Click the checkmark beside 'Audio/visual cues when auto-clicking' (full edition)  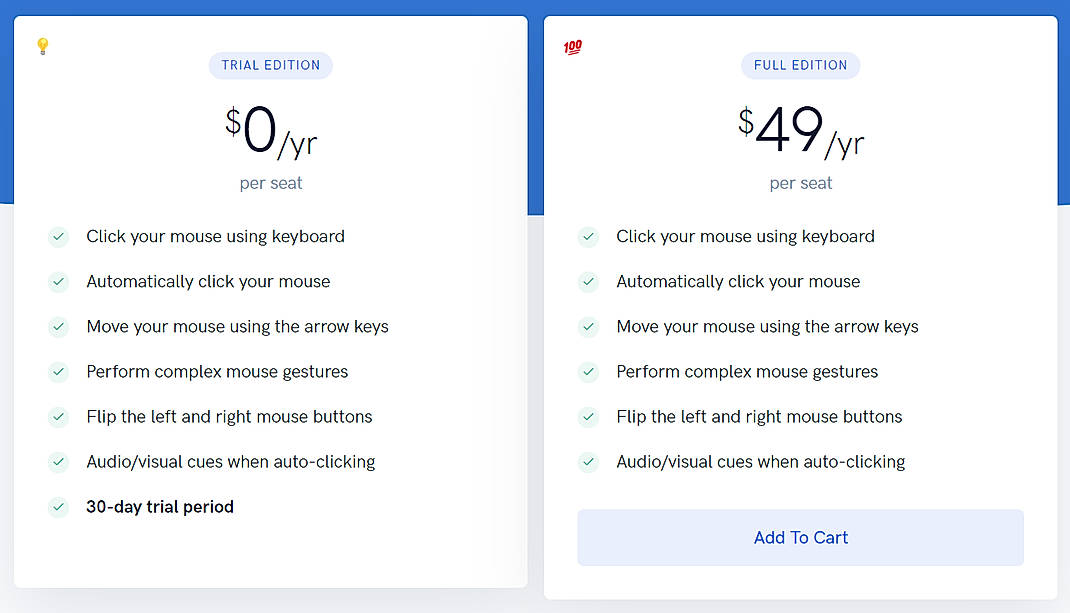pyautogui.click(x=588, y=462)
